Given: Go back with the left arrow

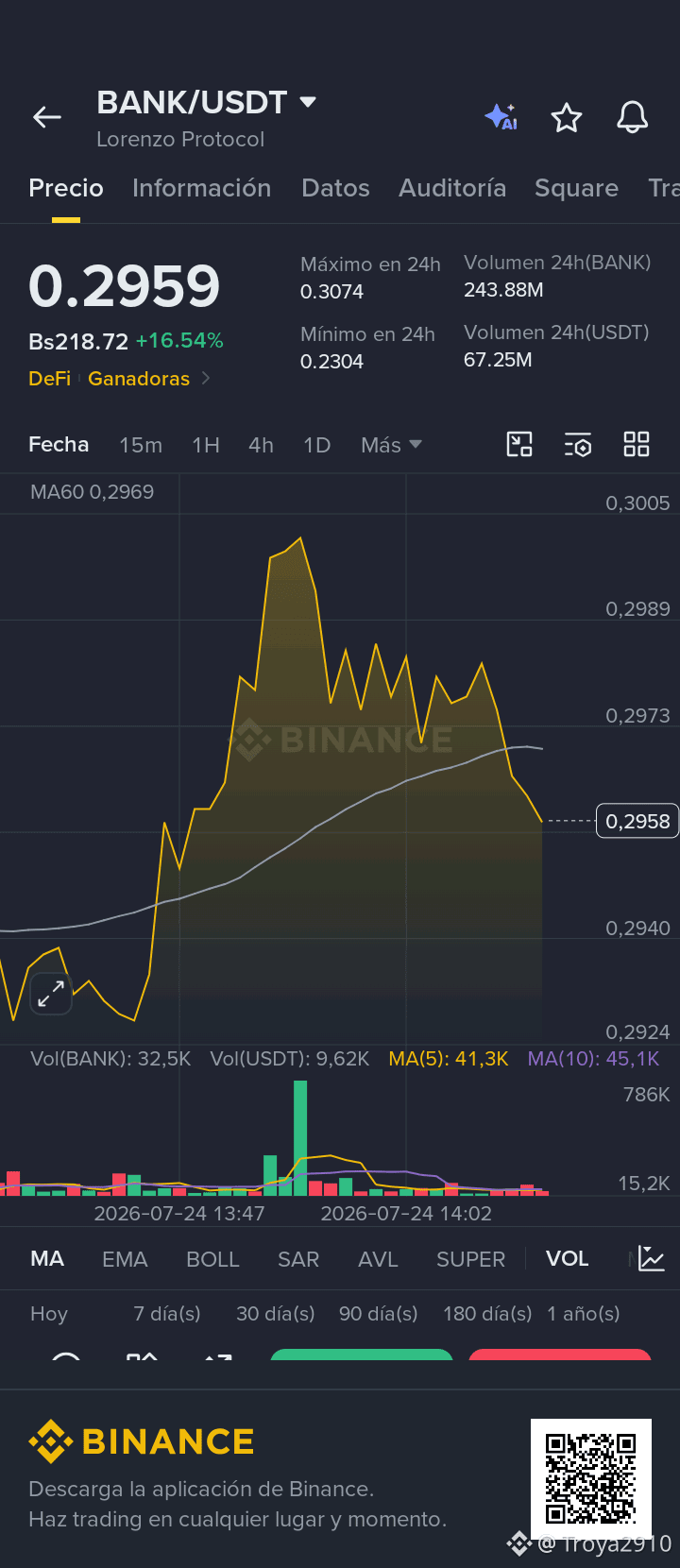Looking at the screenshot, I should [47, 117].
